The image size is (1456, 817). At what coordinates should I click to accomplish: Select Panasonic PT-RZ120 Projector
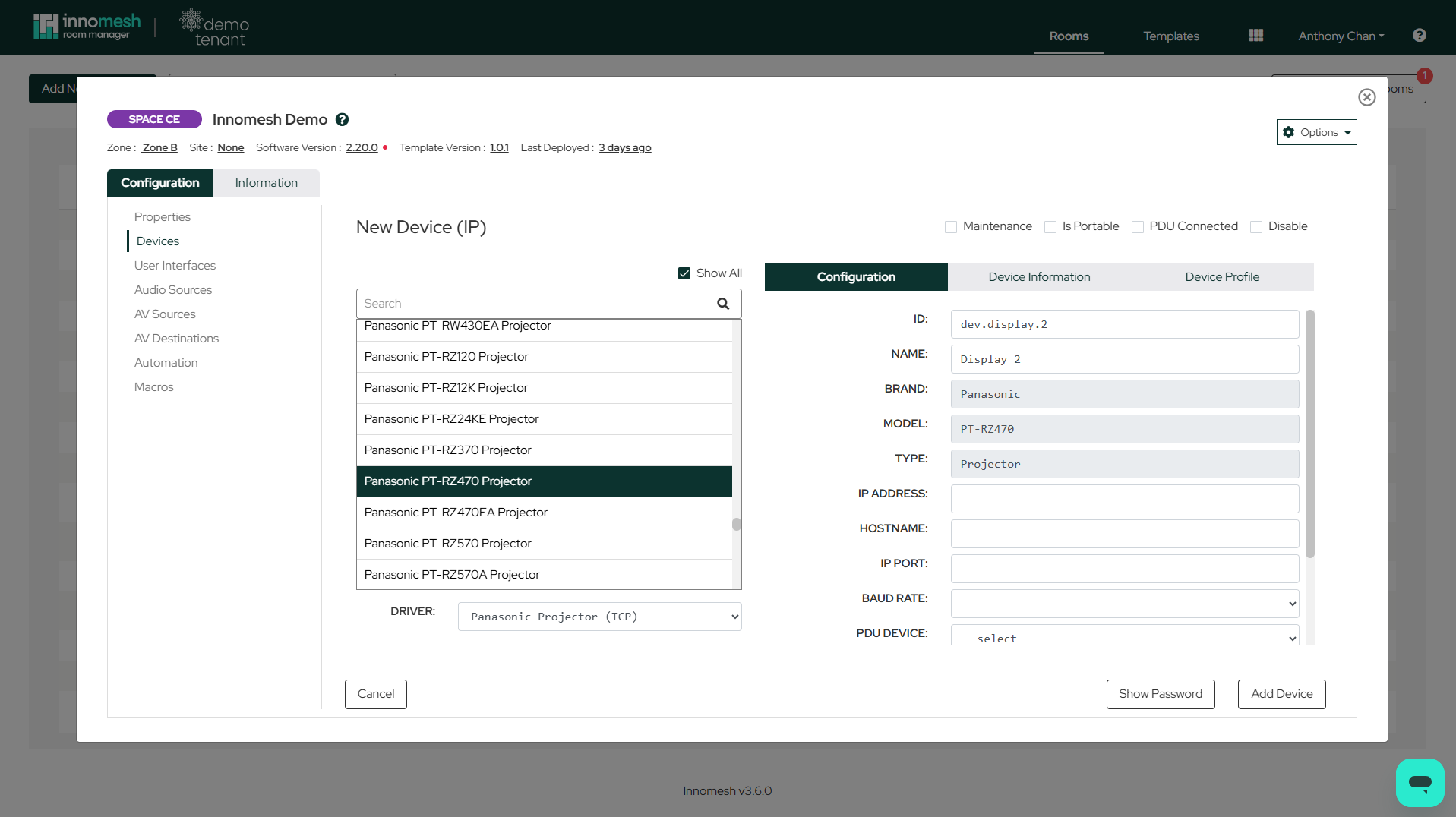tap(544, 357)
